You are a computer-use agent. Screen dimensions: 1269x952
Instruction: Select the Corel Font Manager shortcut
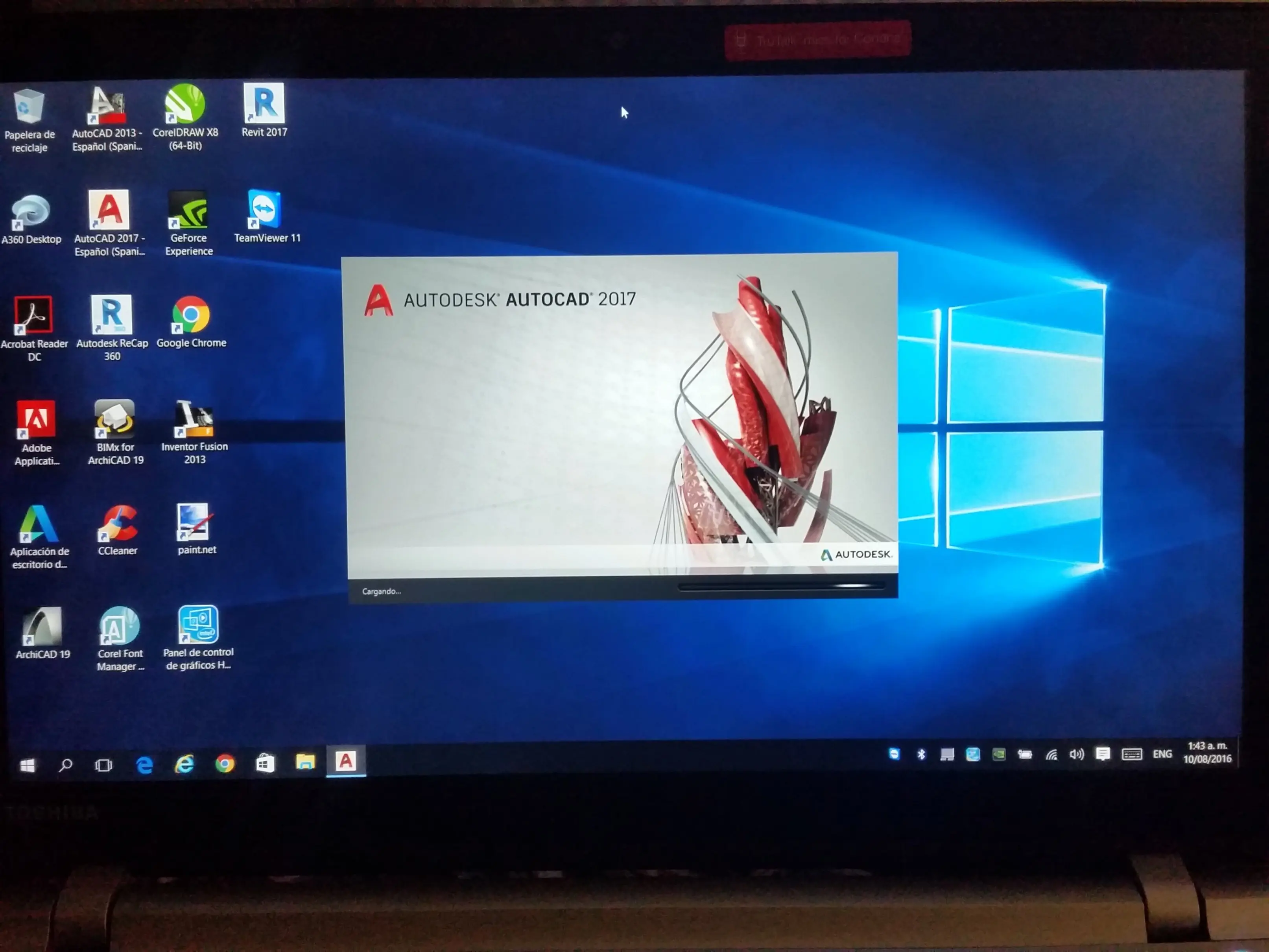click(x=120, y=639)
